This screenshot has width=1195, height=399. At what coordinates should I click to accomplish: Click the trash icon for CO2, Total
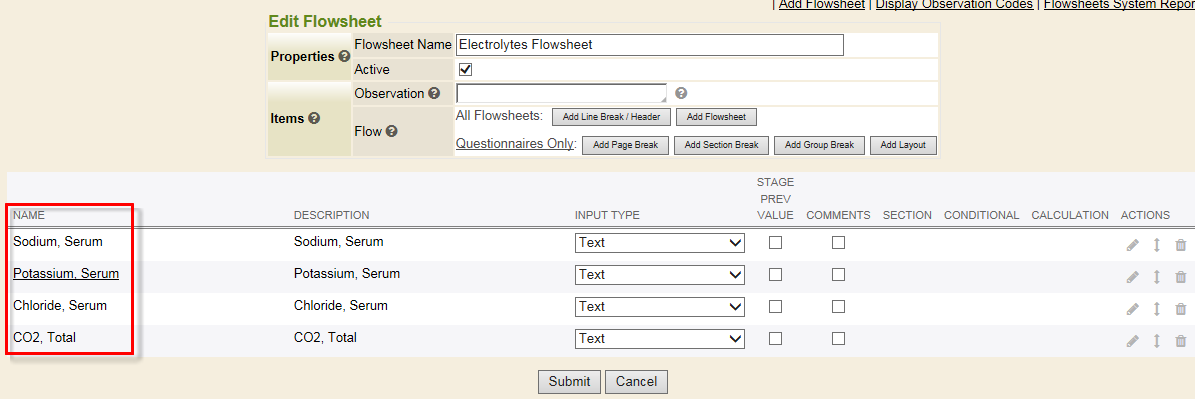coord(1181,341)
